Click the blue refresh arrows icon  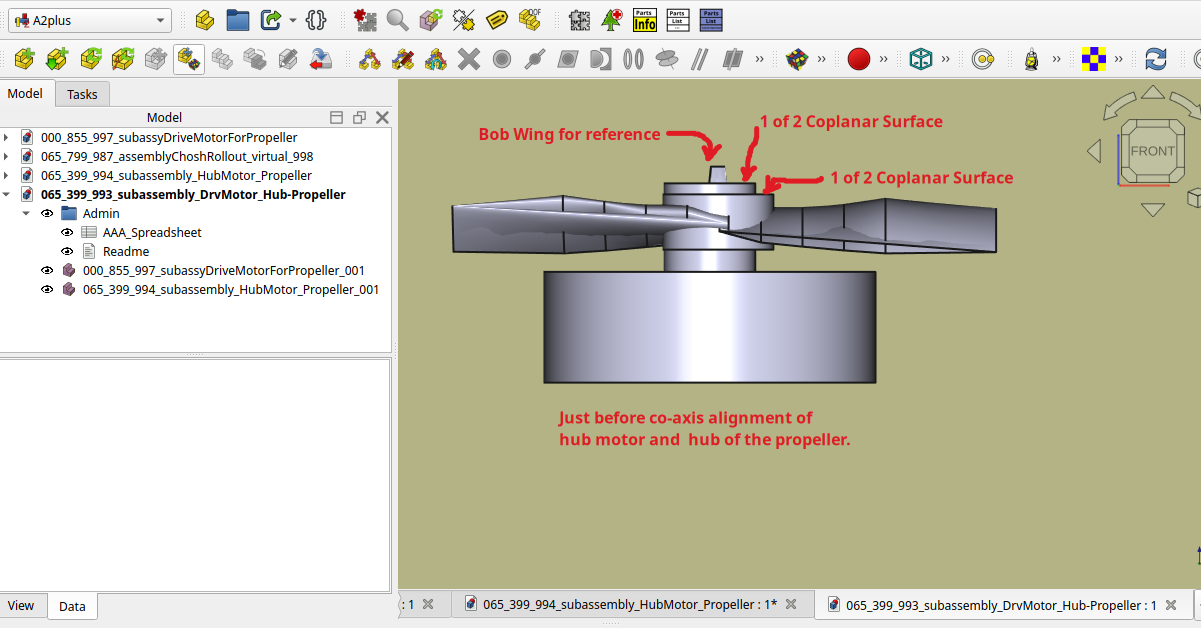coord(1156,59)
